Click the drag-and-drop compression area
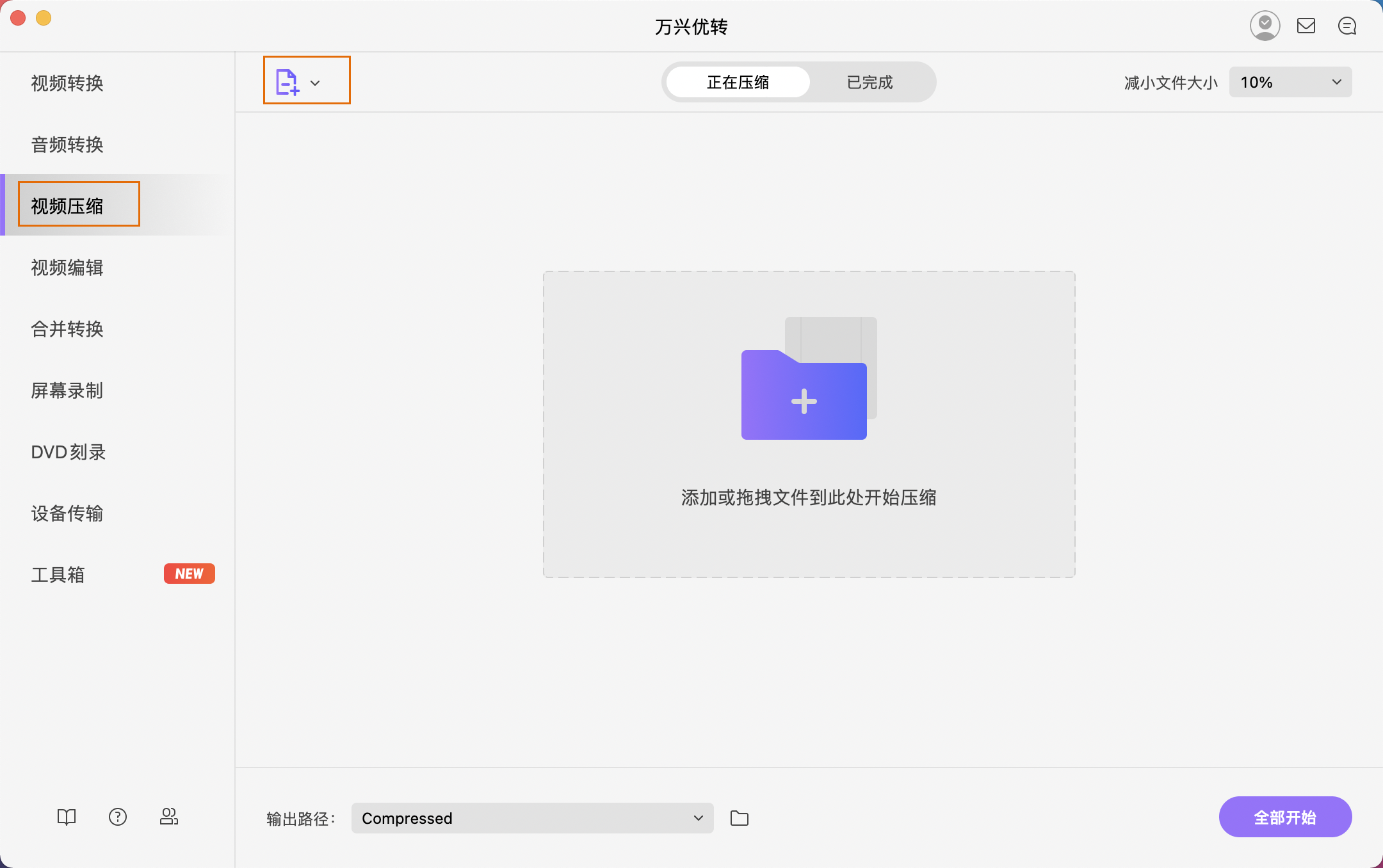The width and height of the screenshot is (1383, 868). 809,498
